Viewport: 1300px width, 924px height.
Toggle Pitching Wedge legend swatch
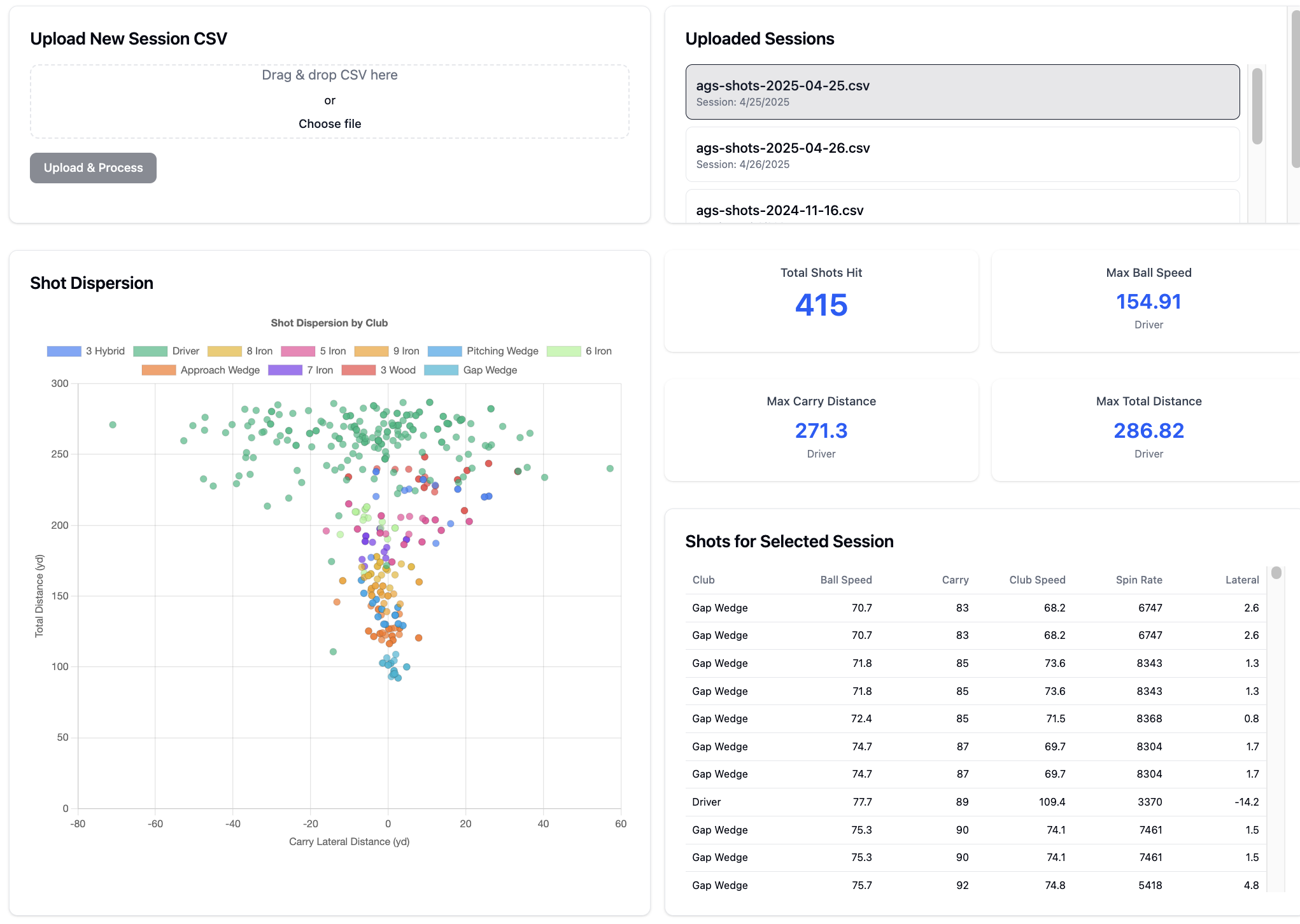click(445, 351)
